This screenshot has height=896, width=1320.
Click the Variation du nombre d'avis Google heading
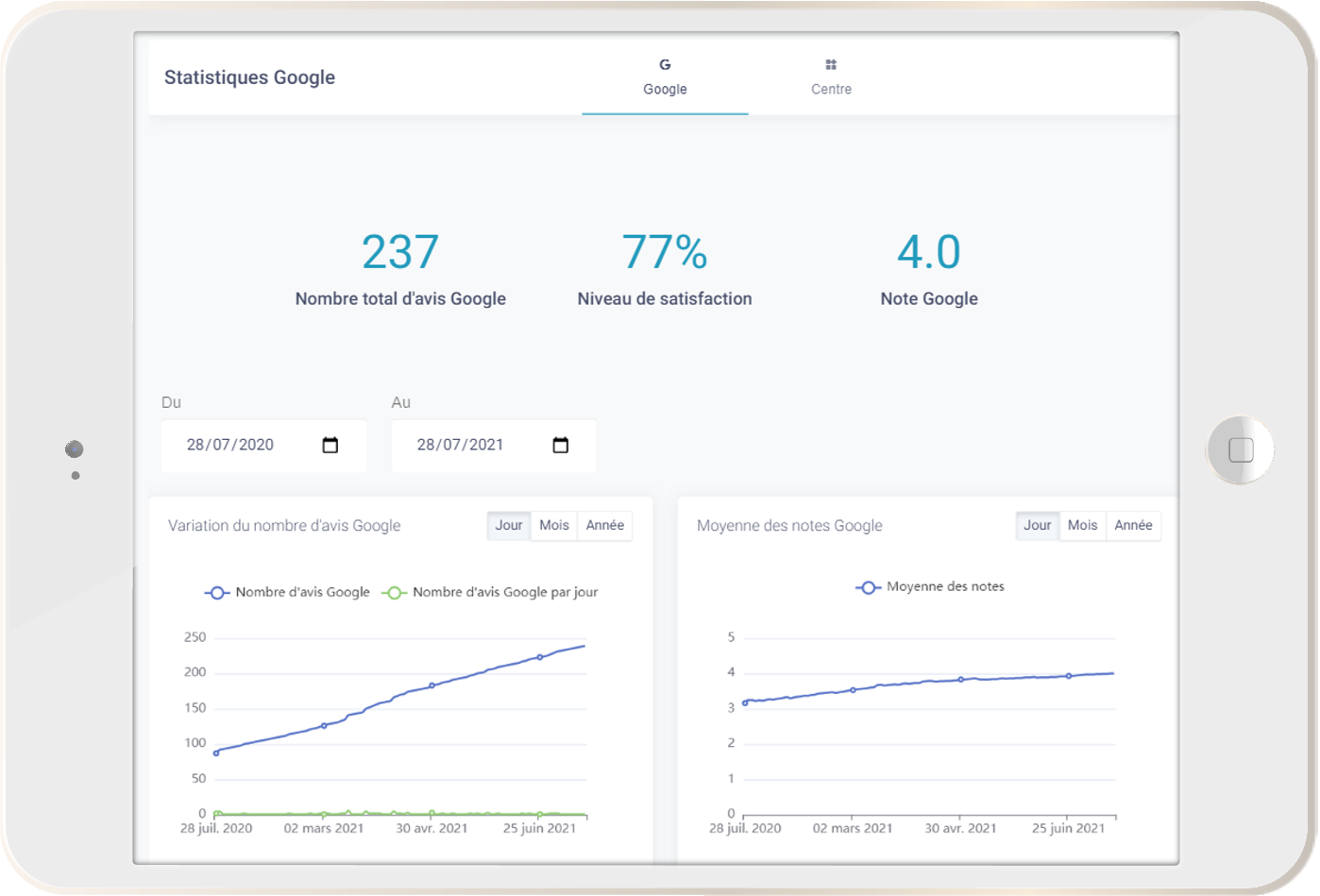point(284,526)
